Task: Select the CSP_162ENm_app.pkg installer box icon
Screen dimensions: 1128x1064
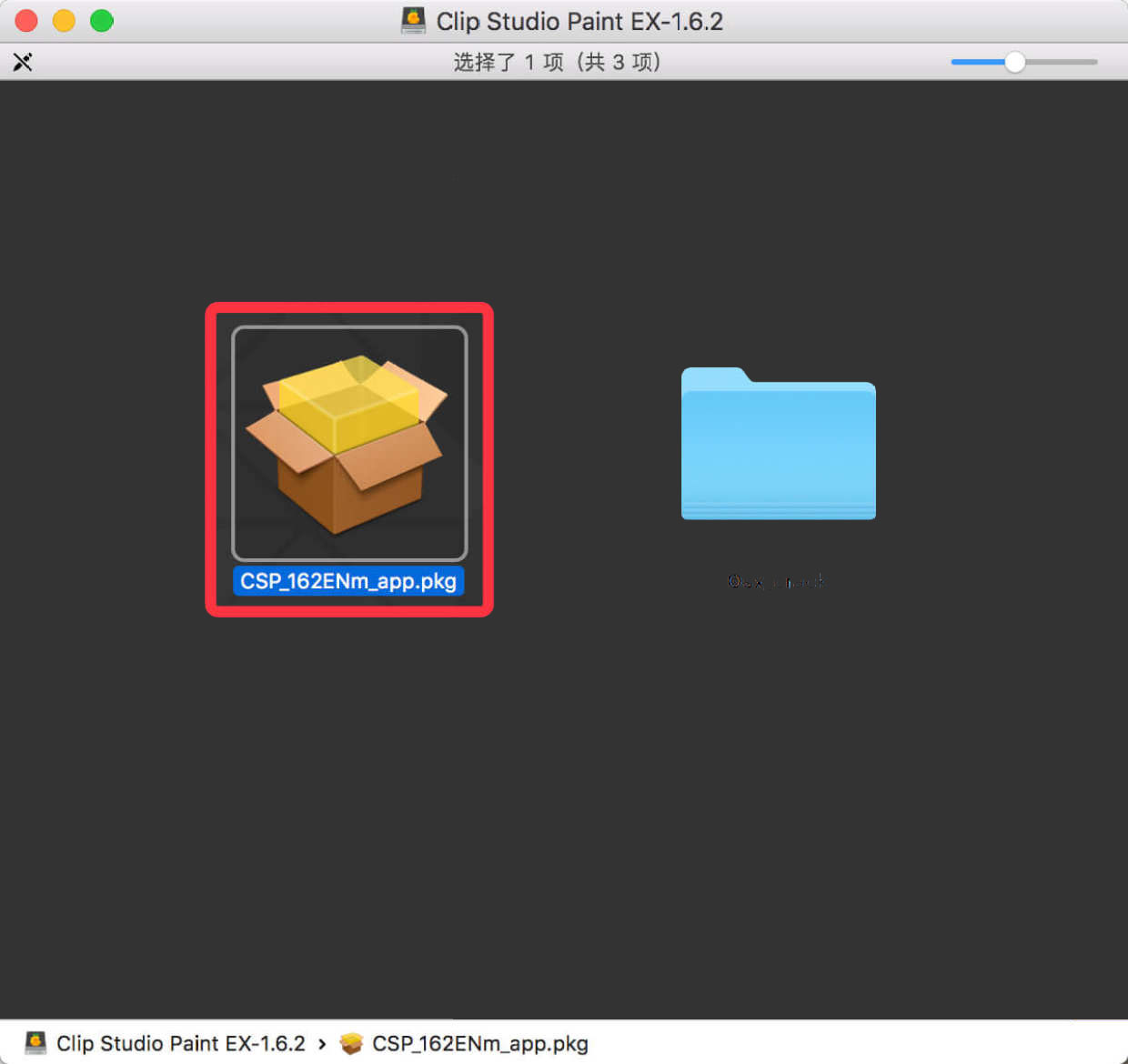Action: tap(349, 443)
